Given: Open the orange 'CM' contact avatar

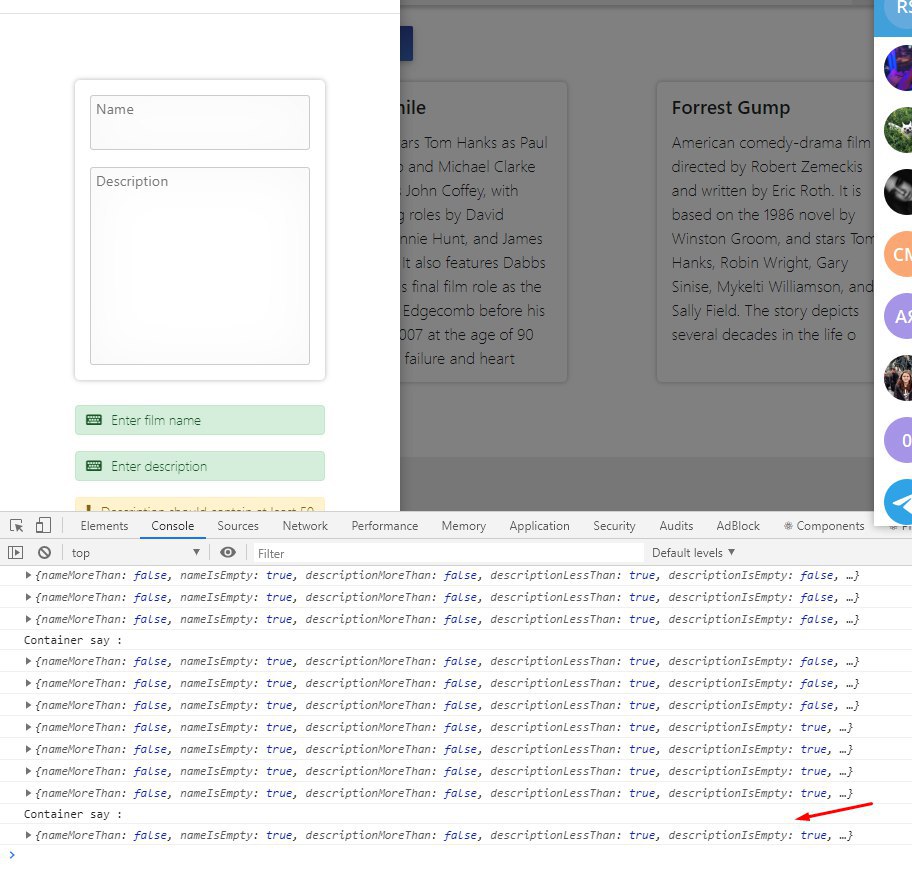Looking at the screenshot, I should coord(898,254).
